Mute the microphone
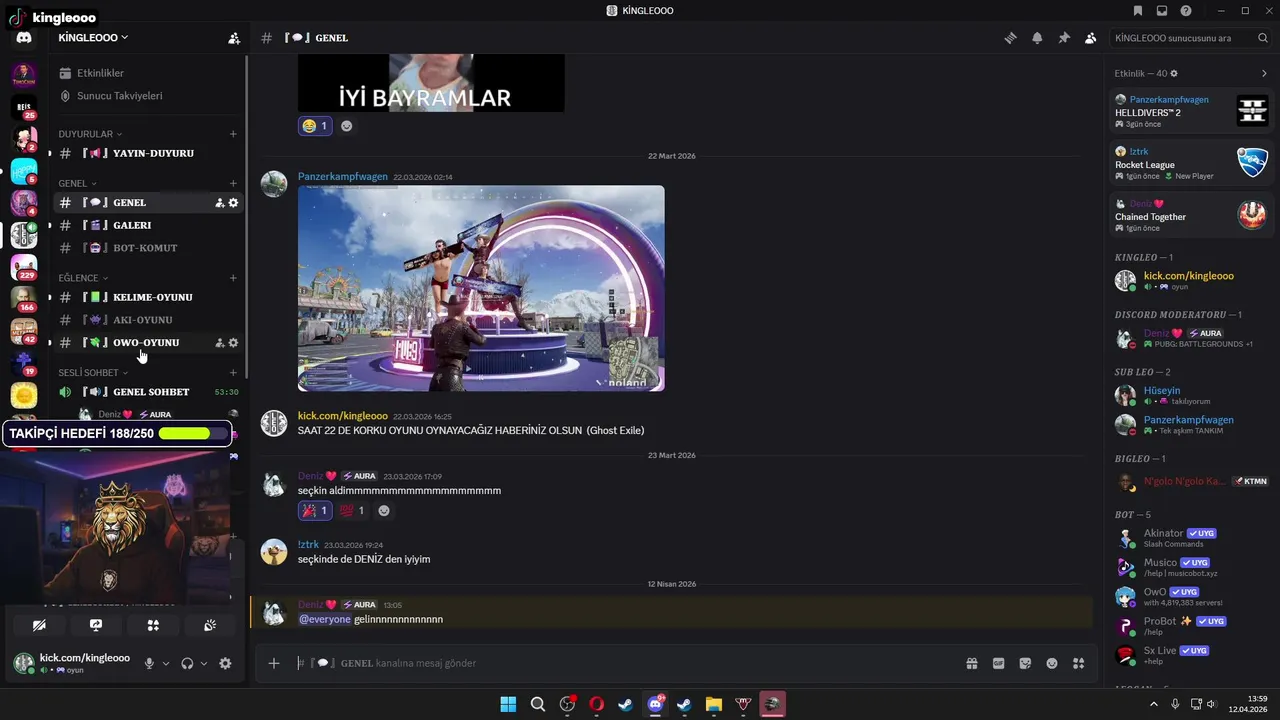The width and height of the screenshot is (1280, 720). click(x=149, y=663)
